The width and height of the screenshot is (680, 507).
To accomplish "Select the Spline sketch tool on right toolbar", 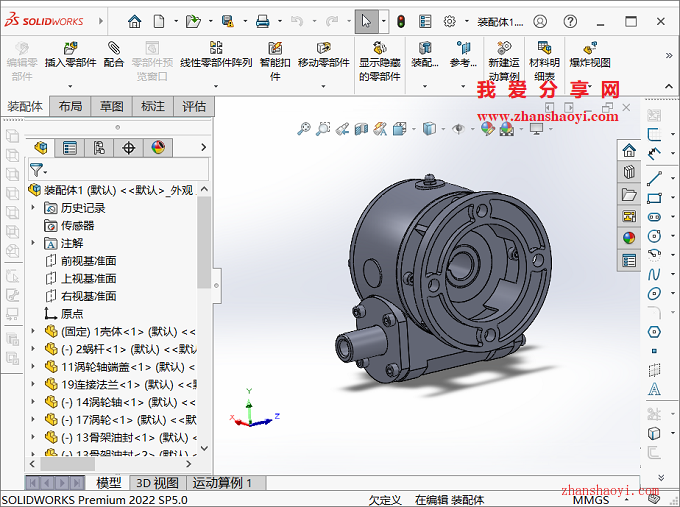I will (x=654, y=274).
